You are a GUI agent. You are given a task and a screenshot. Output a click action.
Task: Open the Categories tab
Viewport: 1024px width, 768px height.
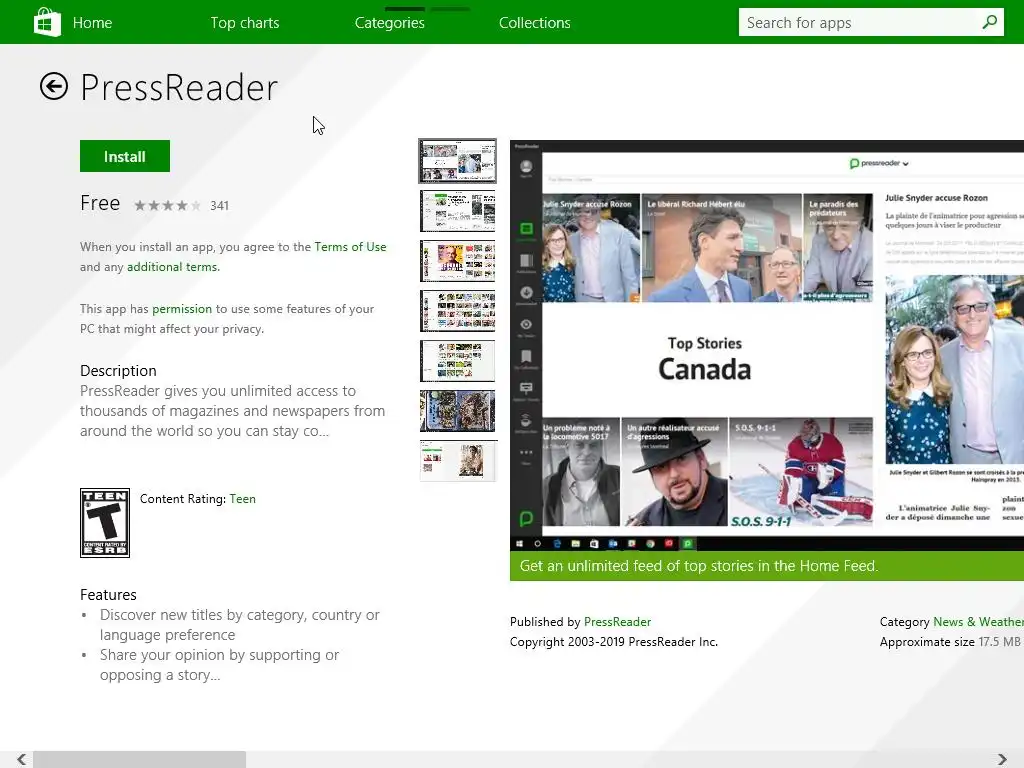tap(389, 23)
